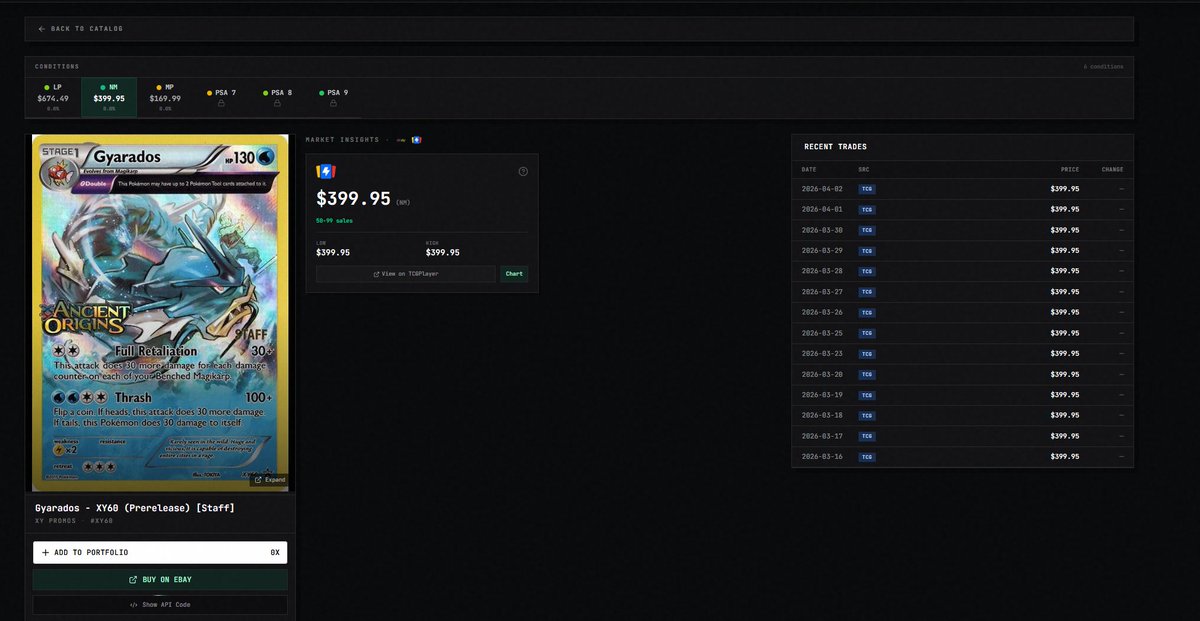Click the TCG badge in the 2026-03-17 row
This screenshot has width=1200, height=621.
[x=867, y=436]
